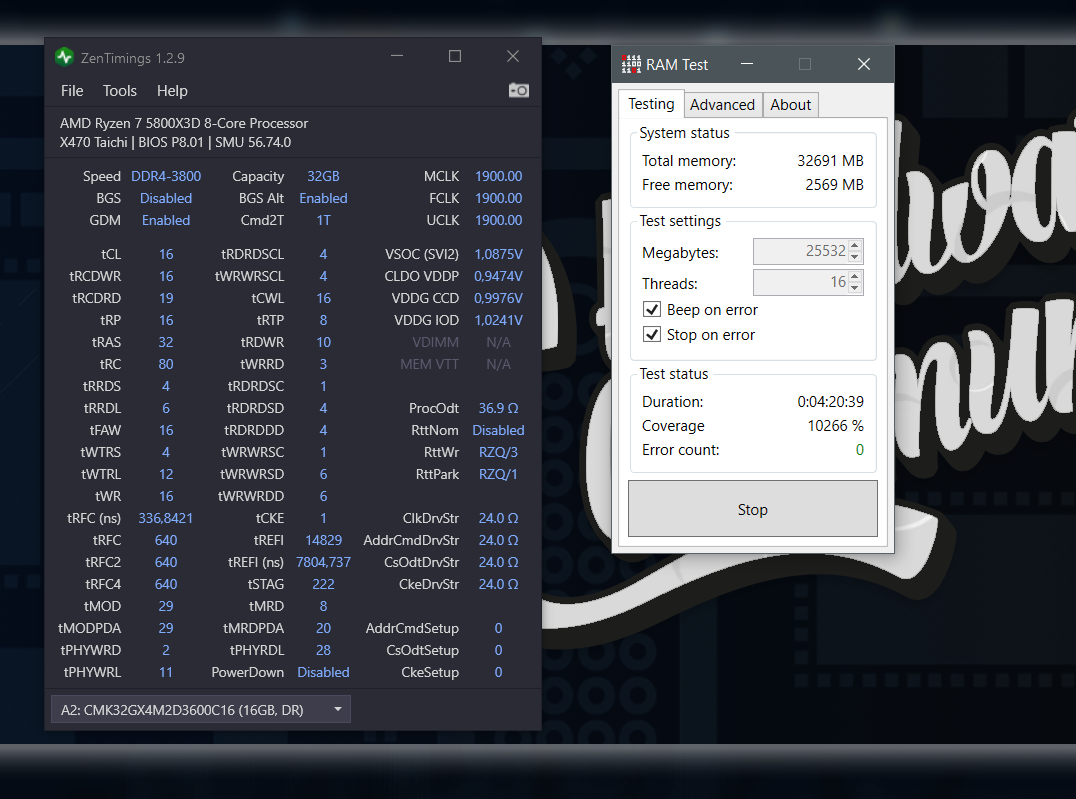
Task: Click the PowerDown Disabled value
Action: pyautogui.click(x=323, y=672)
